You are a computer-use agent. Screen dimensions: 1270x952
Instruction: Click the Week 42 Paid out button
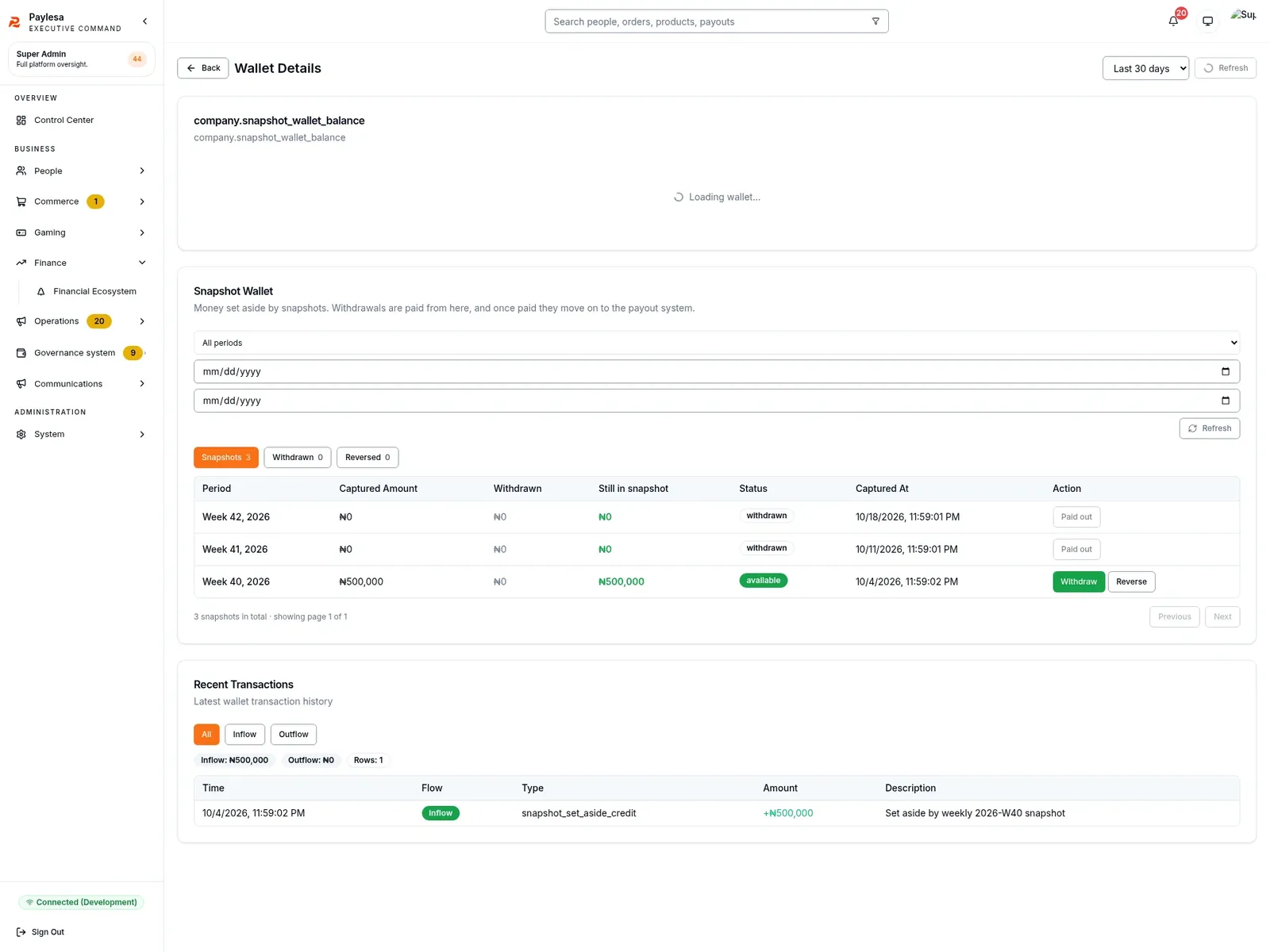coord(1076,517)
